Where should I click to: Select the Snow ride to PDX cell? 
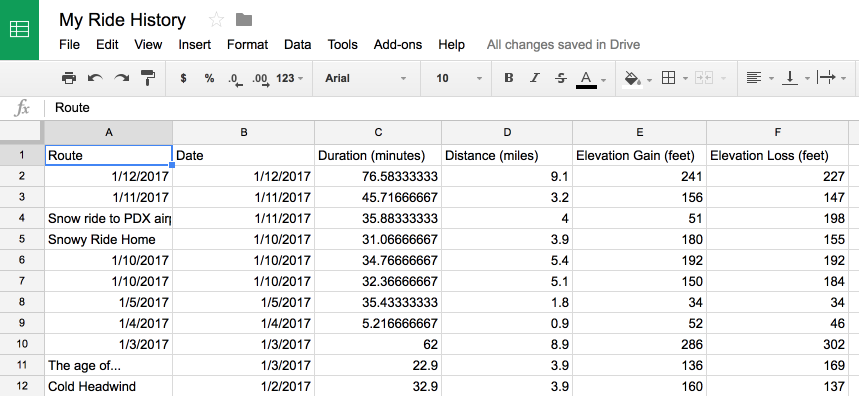click(x=108, y=219)
